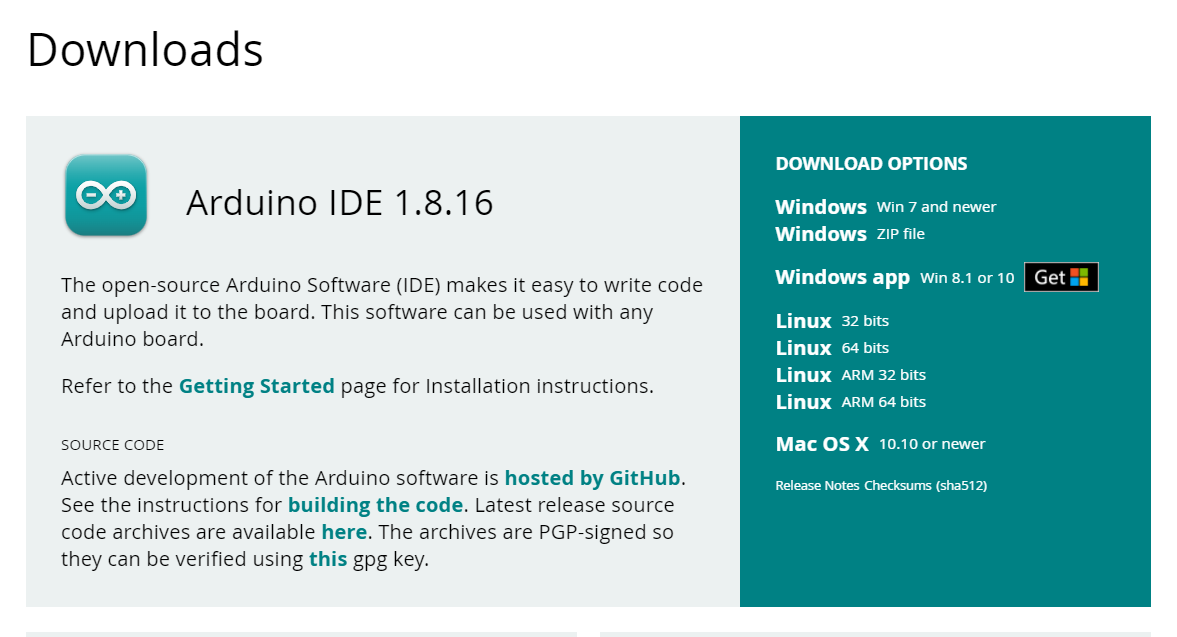Open the Windows app Win 8.1 or 10 link
The image size is (1177, 637).
point(895,278)
